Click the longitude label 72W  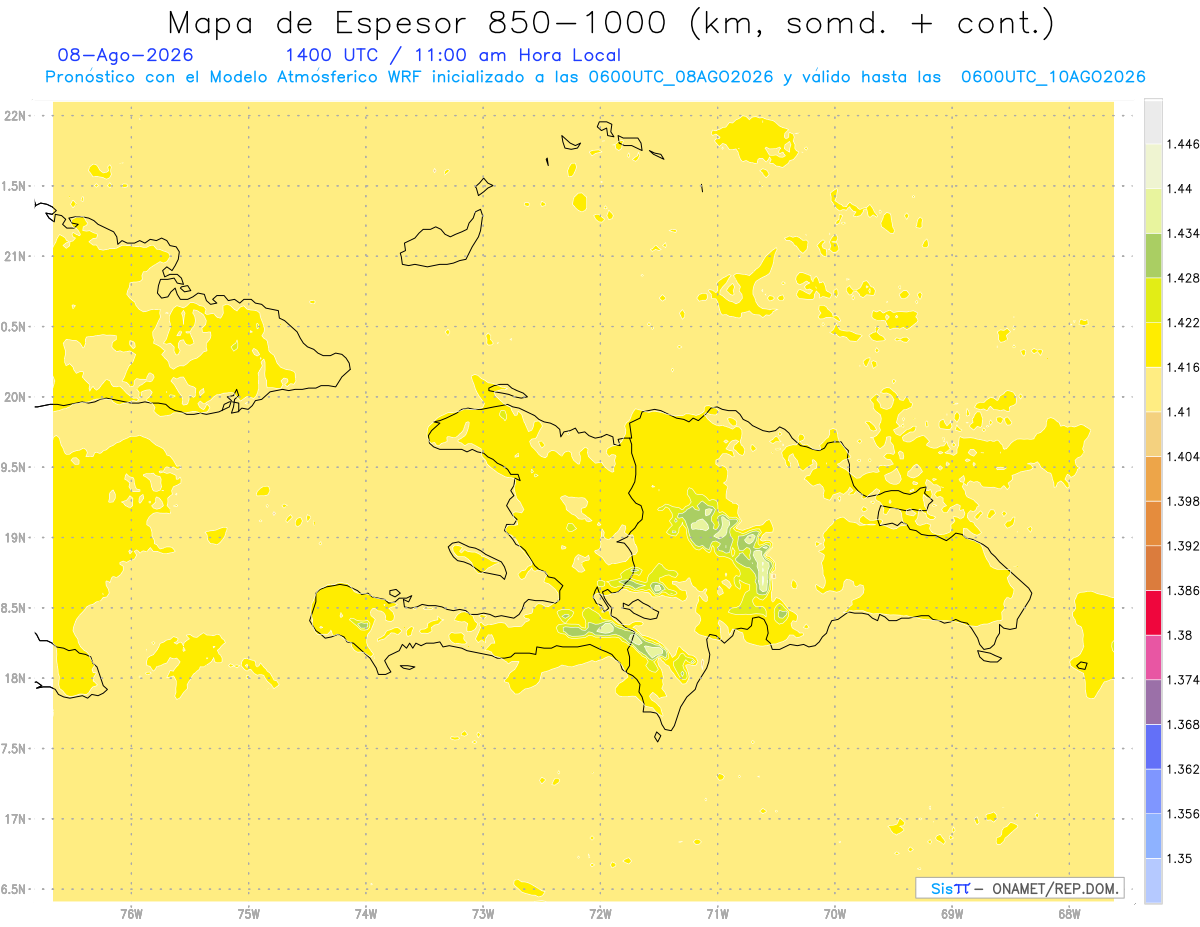[600, 914]
